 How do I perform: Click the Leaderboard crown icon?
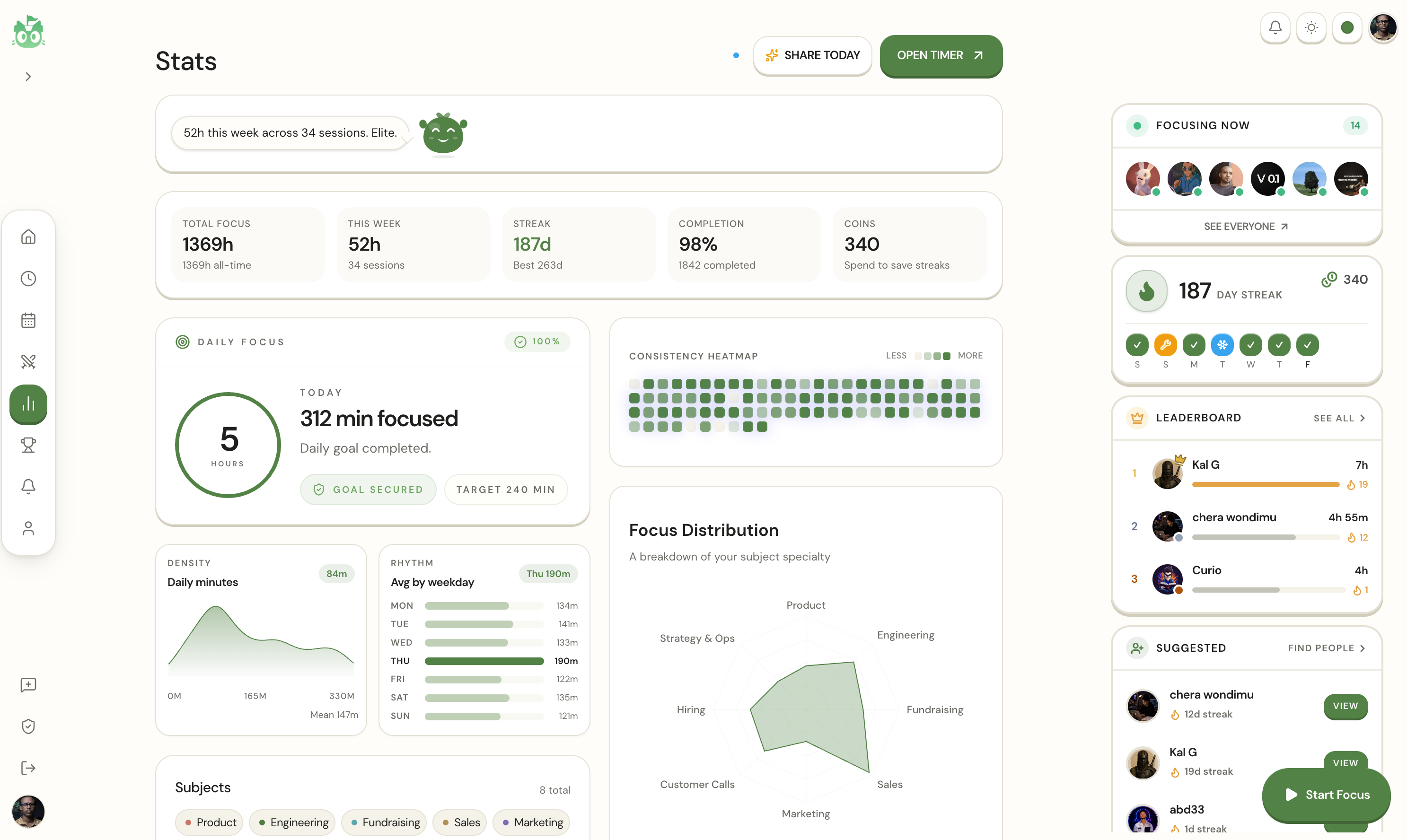click(x=1137, y=418)
